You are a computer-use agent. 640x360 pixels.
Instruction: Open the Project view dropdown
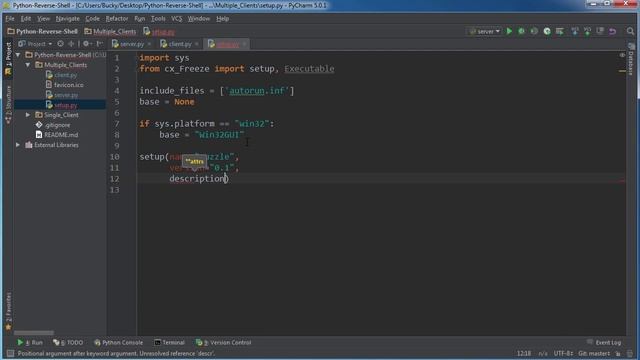click(36, 44)
